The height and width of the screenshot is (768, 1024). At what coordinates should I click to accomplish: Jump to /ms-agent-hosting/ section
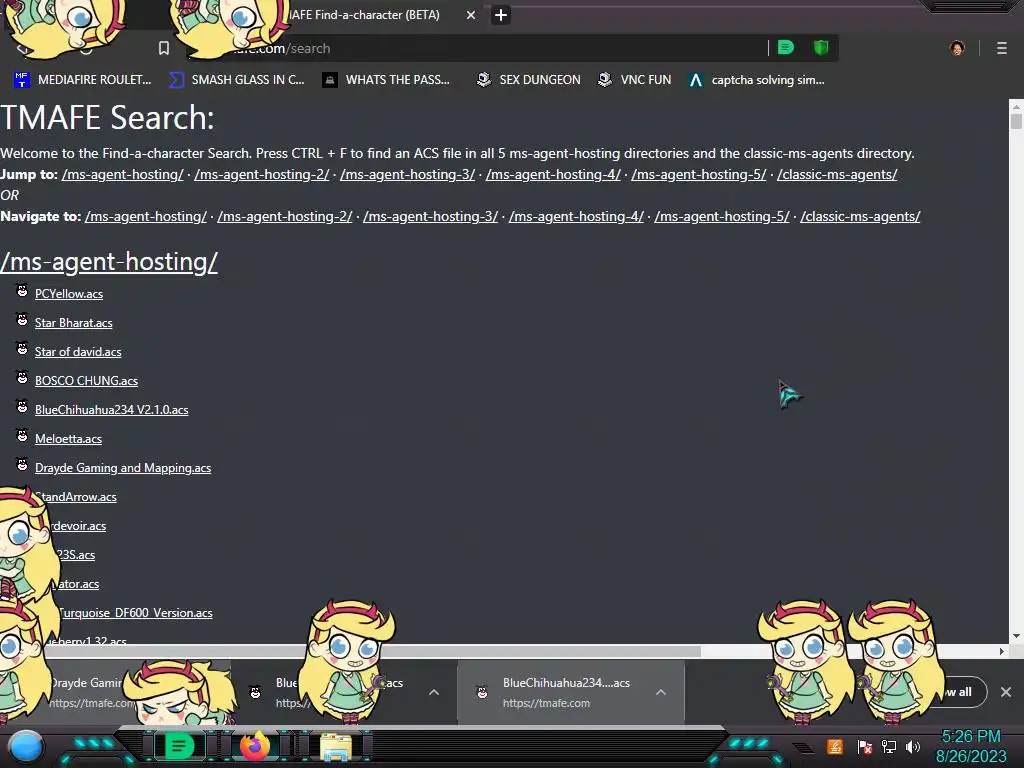123,174
